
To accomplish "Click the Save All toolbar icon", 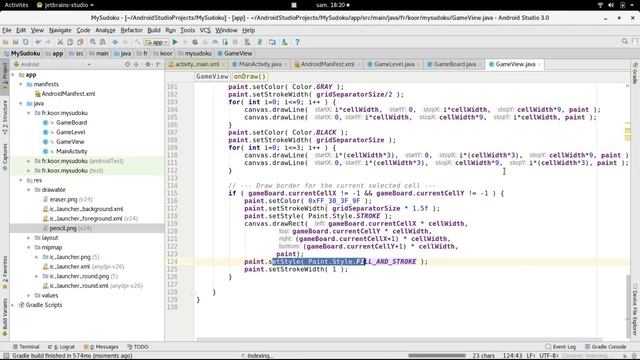I will 16,42.
